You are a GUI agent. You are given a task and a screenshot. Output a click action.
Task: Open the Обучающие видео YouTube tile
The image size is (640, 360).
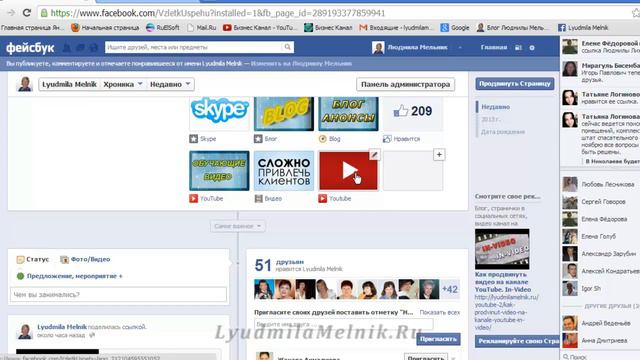[219, 171]
